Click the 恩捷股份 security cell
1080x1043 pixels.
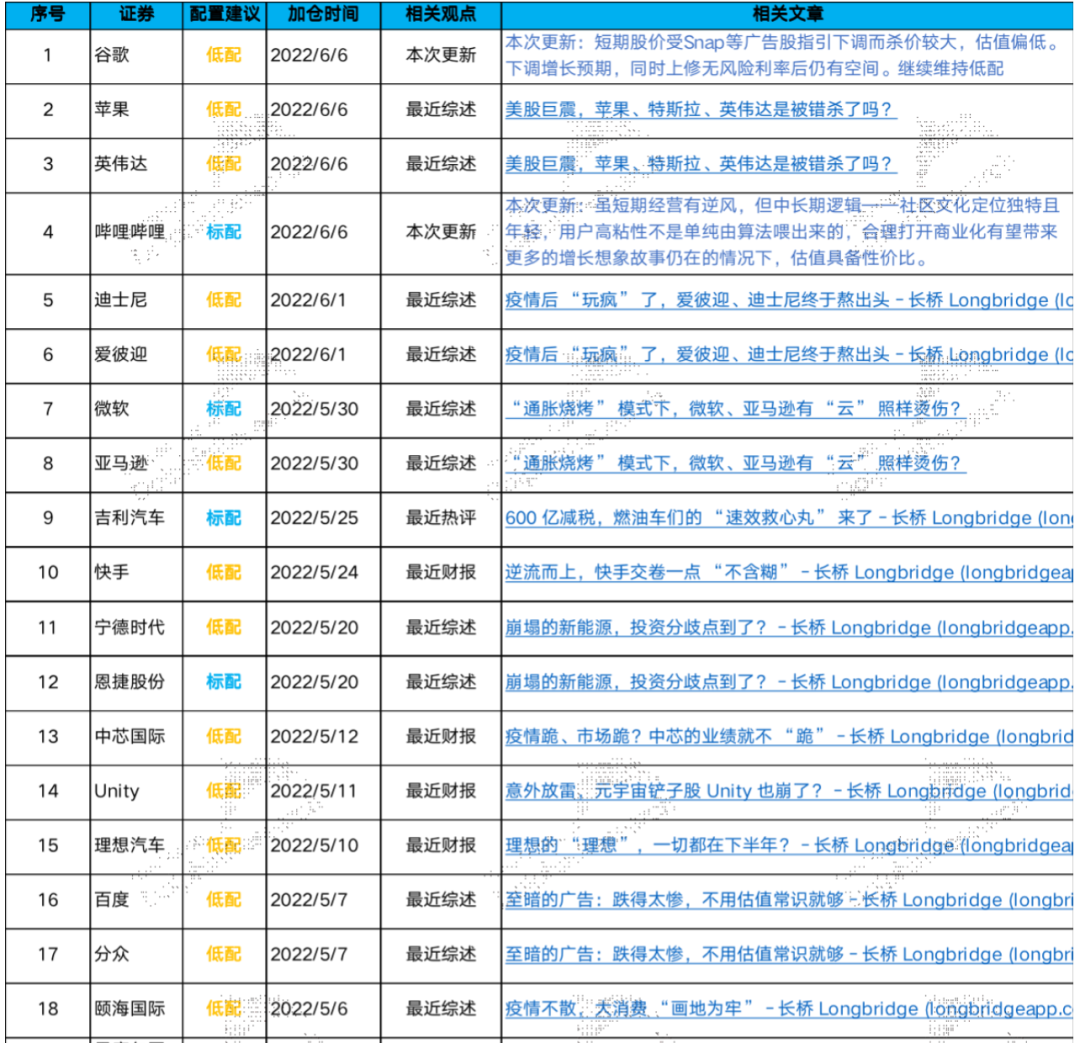click(136, 683)
